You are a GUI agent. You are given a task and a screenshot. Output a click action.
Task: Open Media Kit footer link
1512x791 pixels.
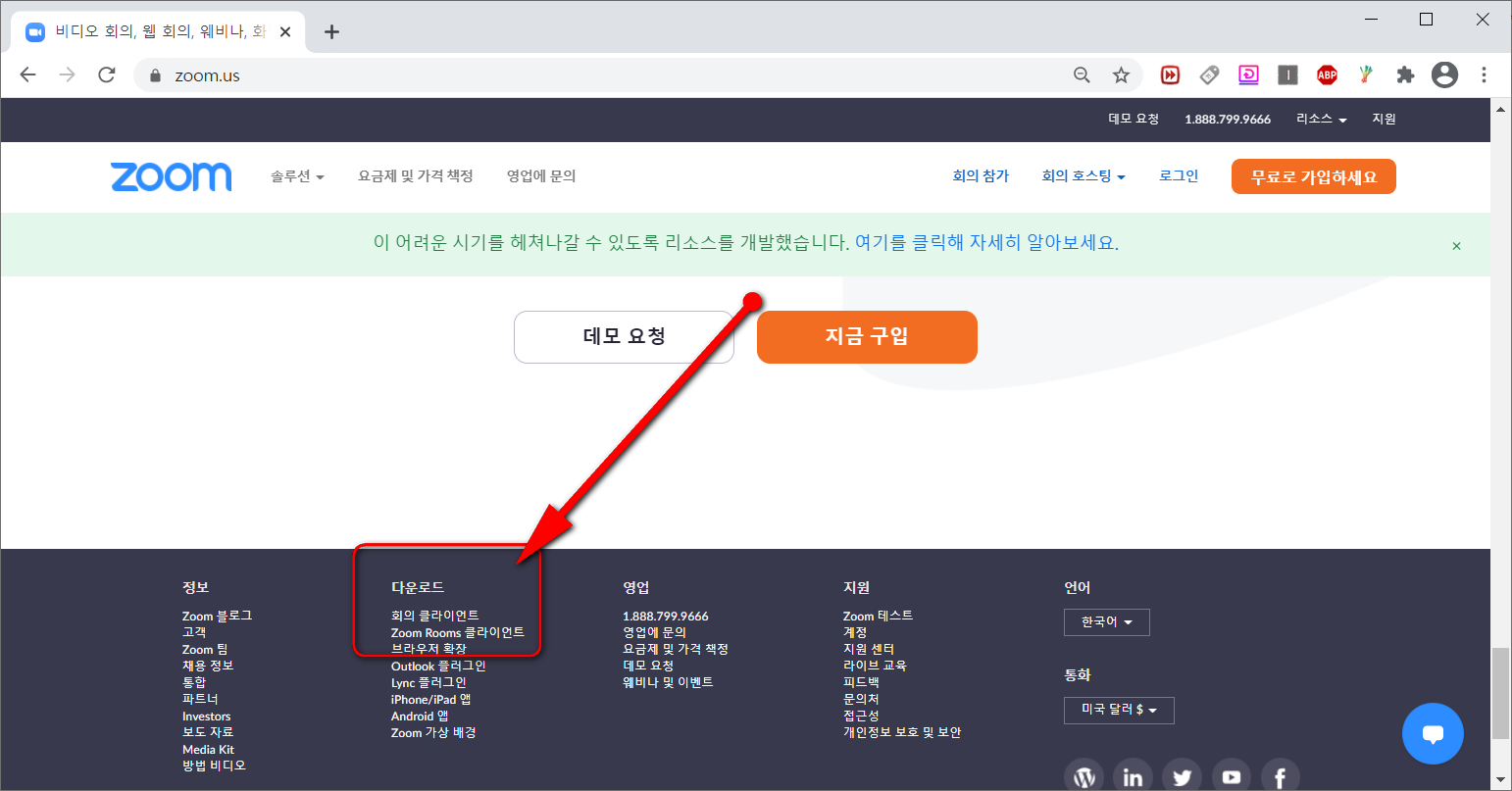[x=208, y=749]
